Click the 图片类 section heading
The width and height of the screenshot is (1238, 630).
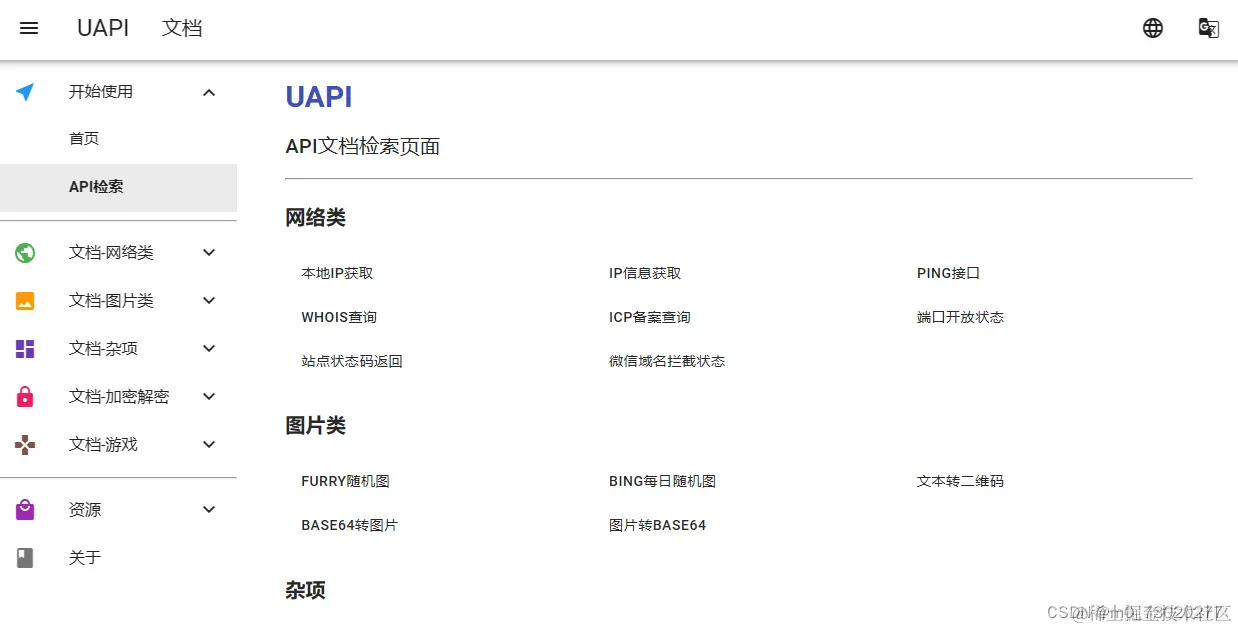315,426
